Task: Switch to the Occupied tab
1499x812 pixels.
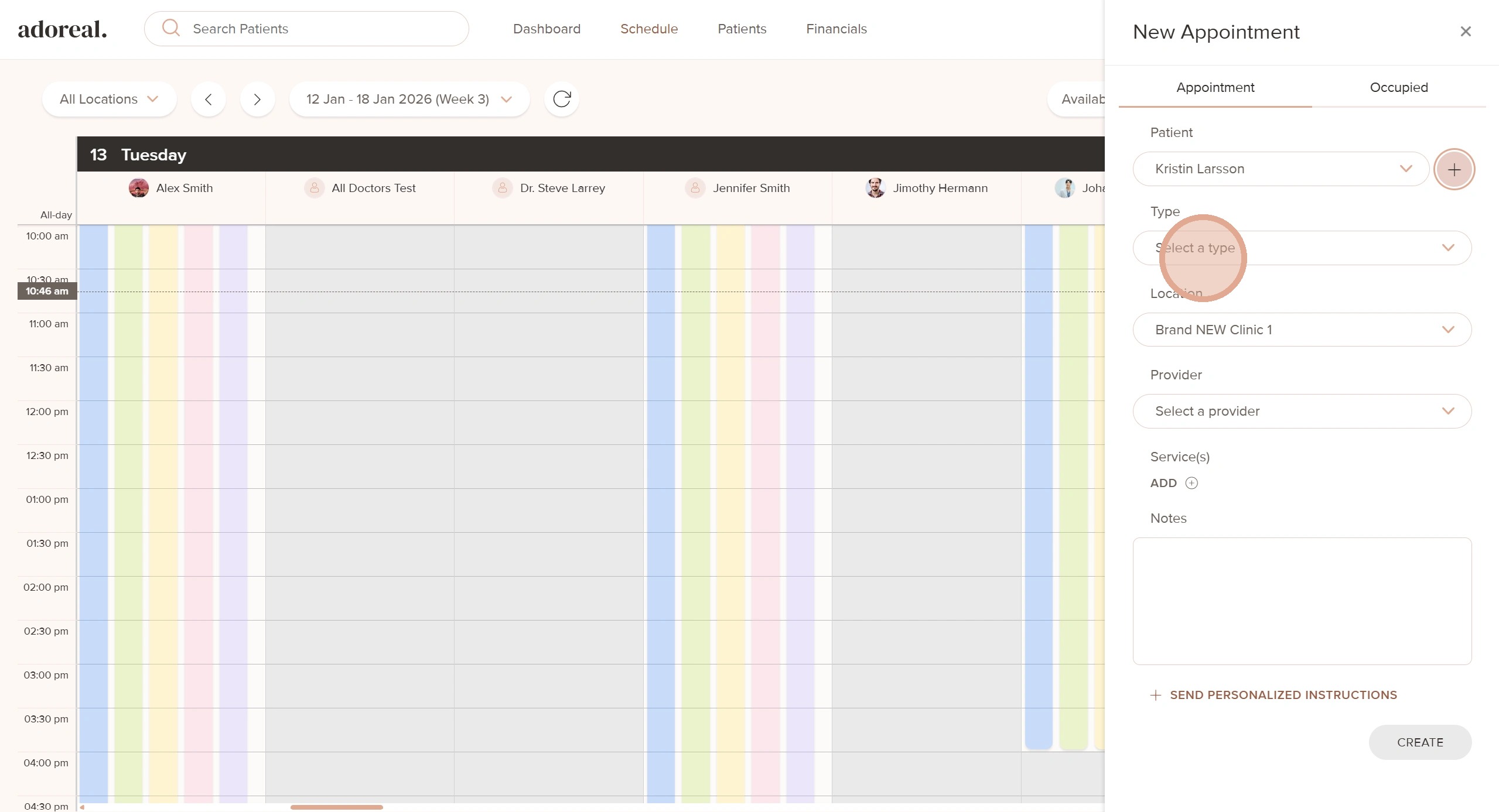Action: tap(1398, 87)
